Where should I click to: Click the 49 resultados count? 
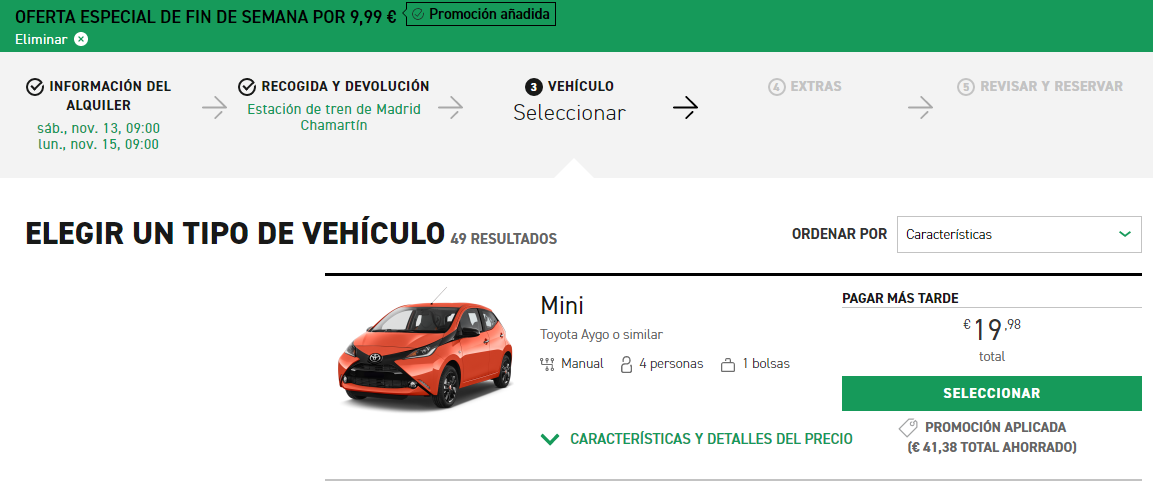coord(504,239)
